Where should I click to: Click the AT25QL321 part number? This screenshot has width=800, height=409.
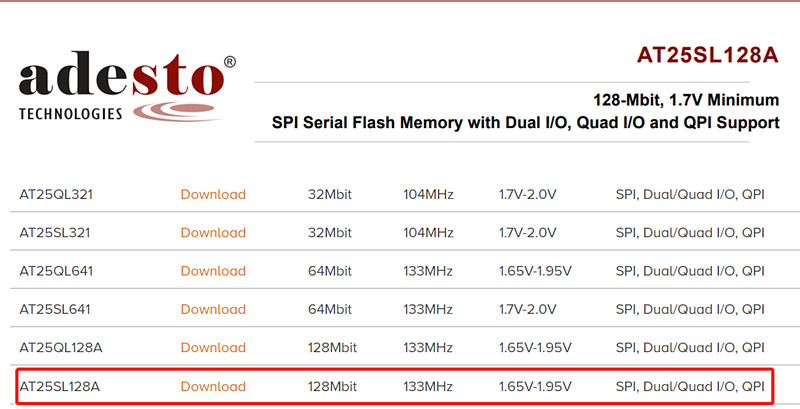pyautogui.click(x=56, y=194)
